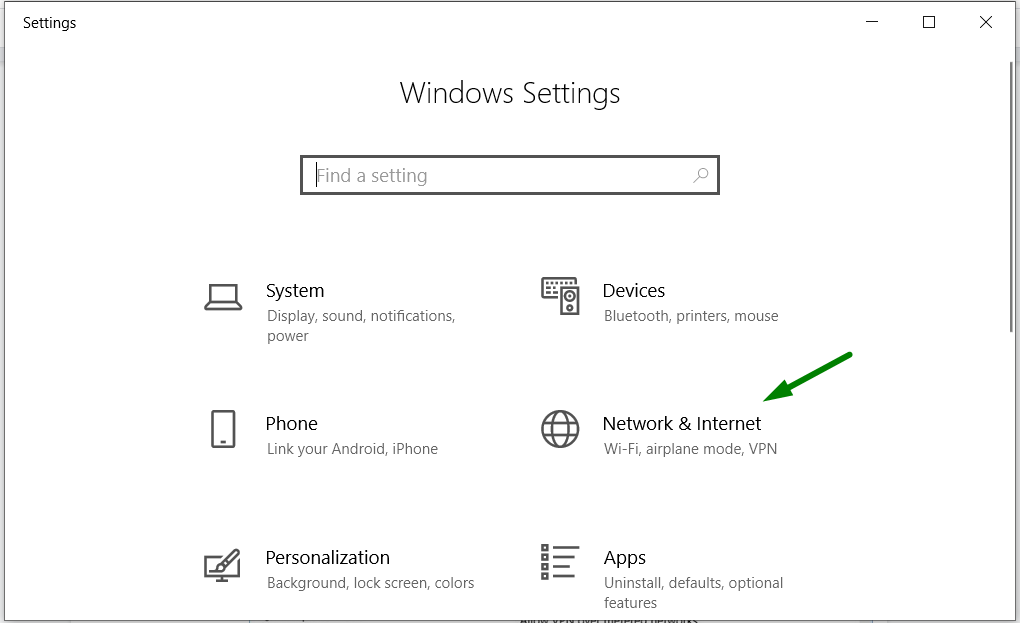This screenshot has width=1020, height=623.
Task: Click "Wi-Fi, airplane mode, VPN" description
Action: 690,449
